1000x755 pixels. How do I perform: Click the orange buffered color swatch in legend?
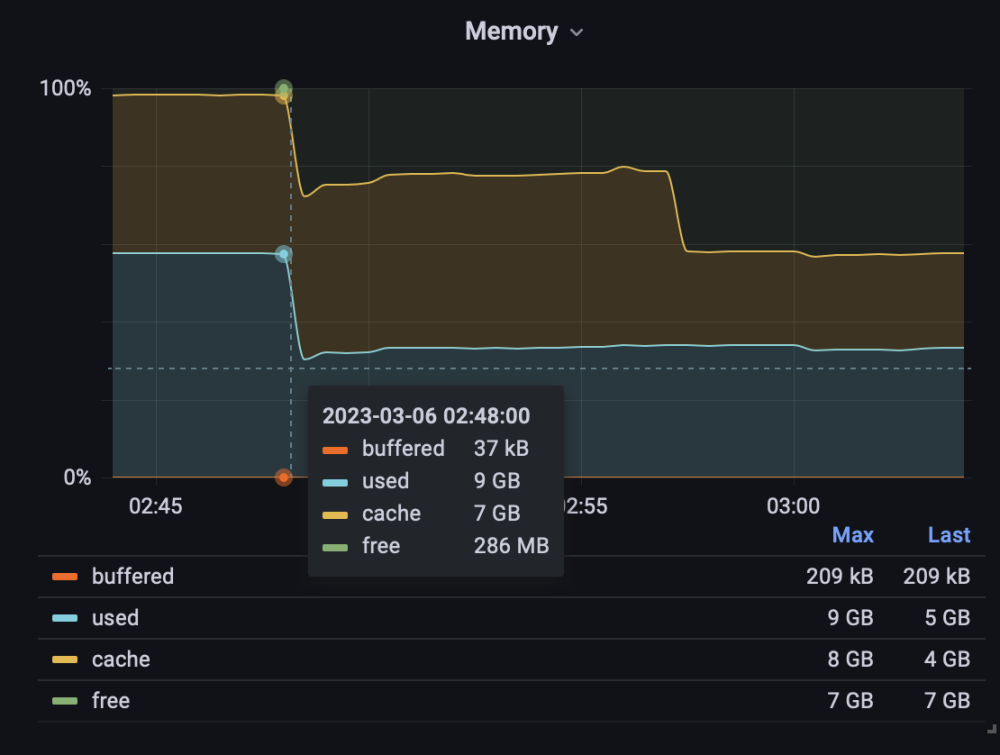pyautogui.click(x=65, y=577)
